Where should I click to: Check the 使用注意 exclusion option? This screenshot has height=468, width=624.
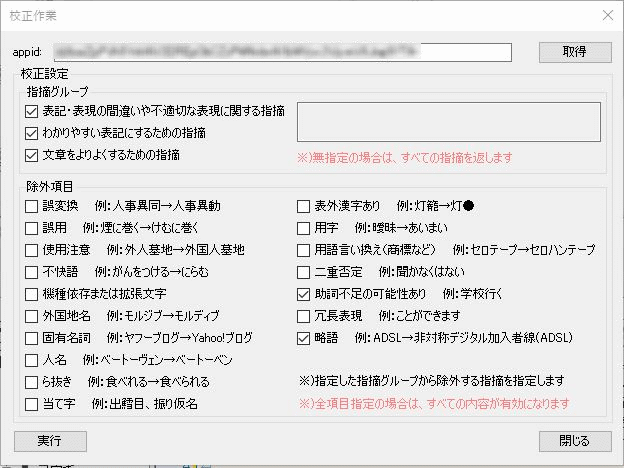tap(31, 250)
